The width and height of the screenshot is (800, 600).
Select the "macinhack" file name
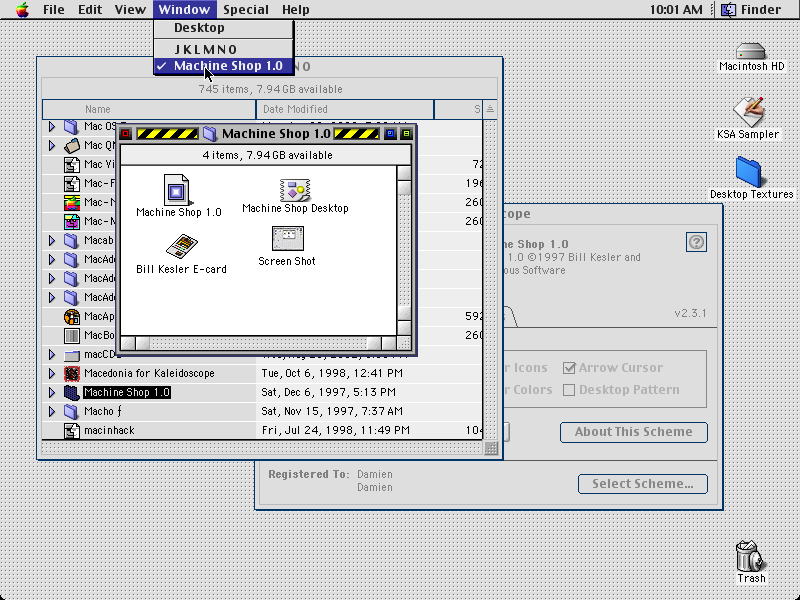pos(109,431)
